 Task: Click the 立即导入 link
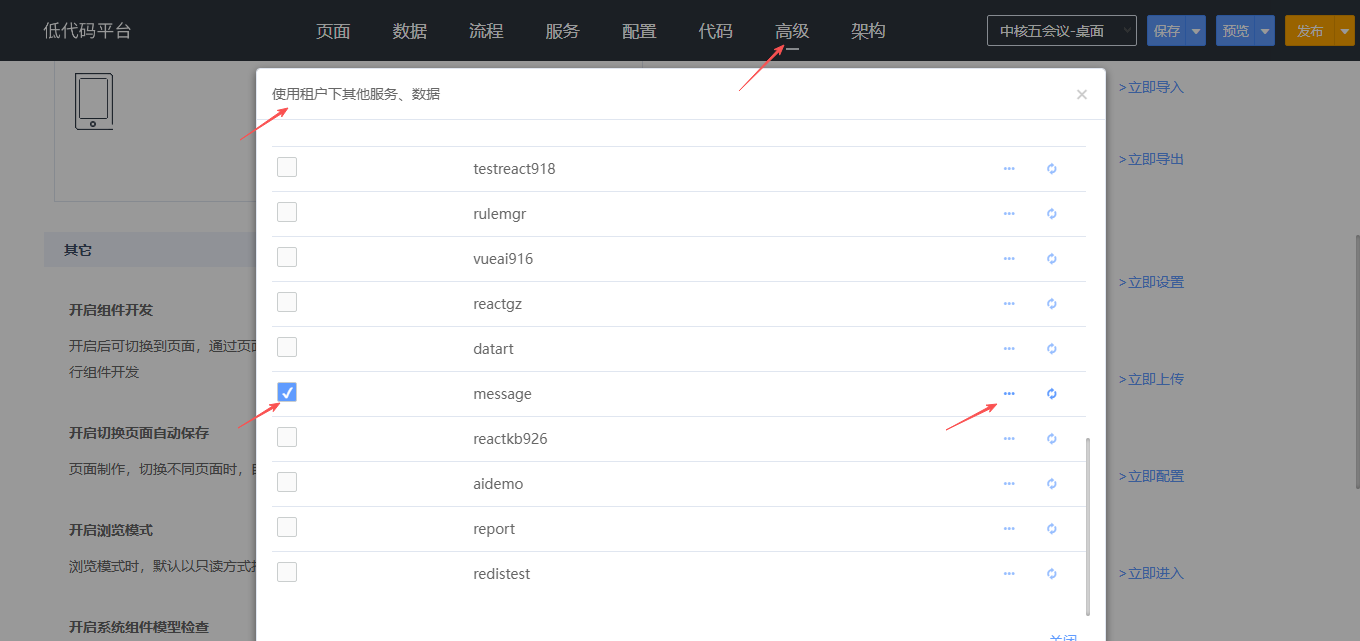tap(1151, 88)
